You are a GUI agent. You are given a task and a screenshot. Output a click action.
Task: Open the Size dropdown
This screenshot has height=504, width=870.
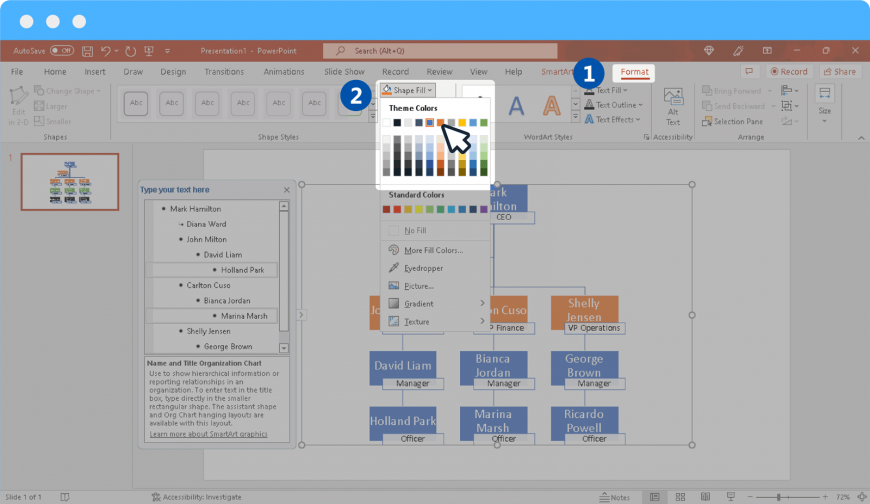[x=825, y=104]
